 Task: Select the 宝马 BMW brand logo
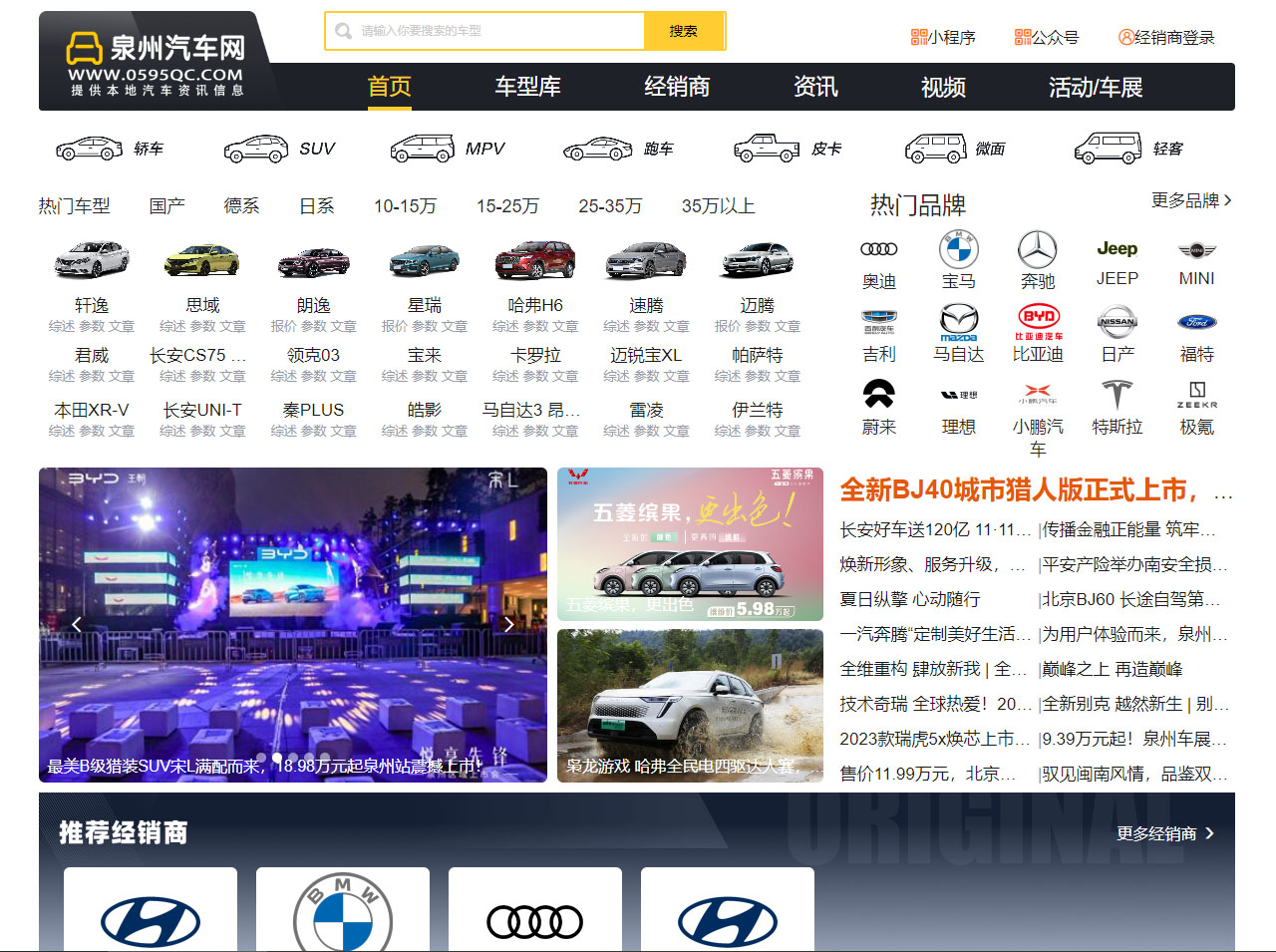coord(959,249)
